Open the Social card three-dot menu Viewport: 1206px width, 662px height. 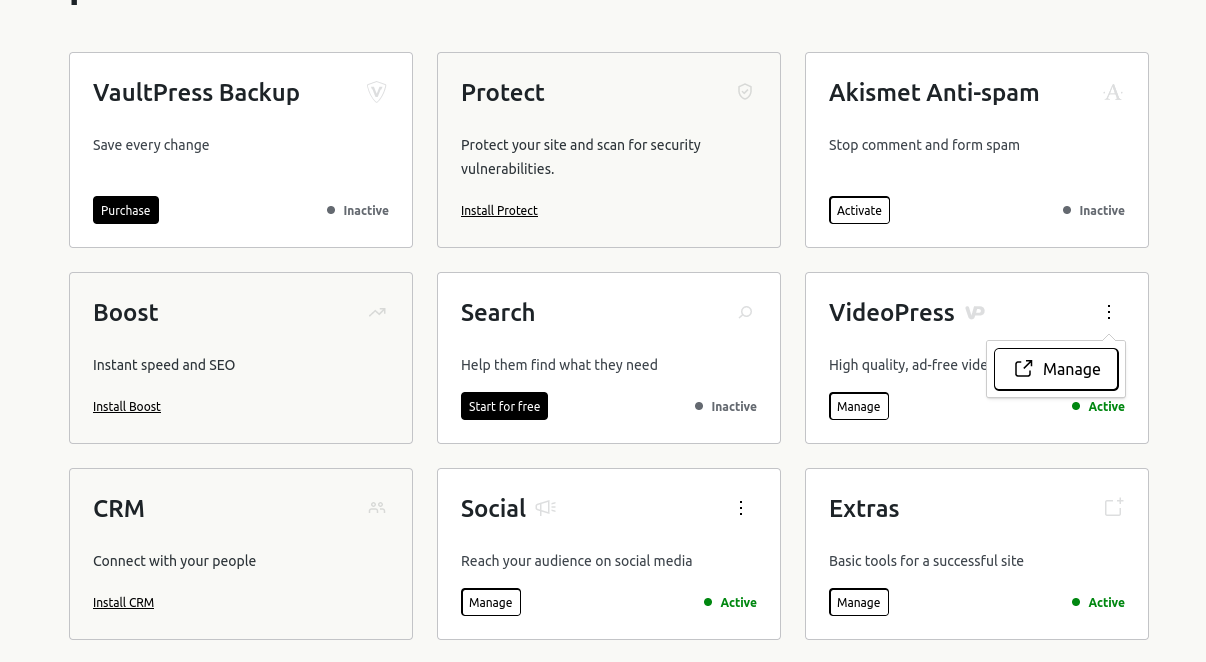tap(741, 508)
